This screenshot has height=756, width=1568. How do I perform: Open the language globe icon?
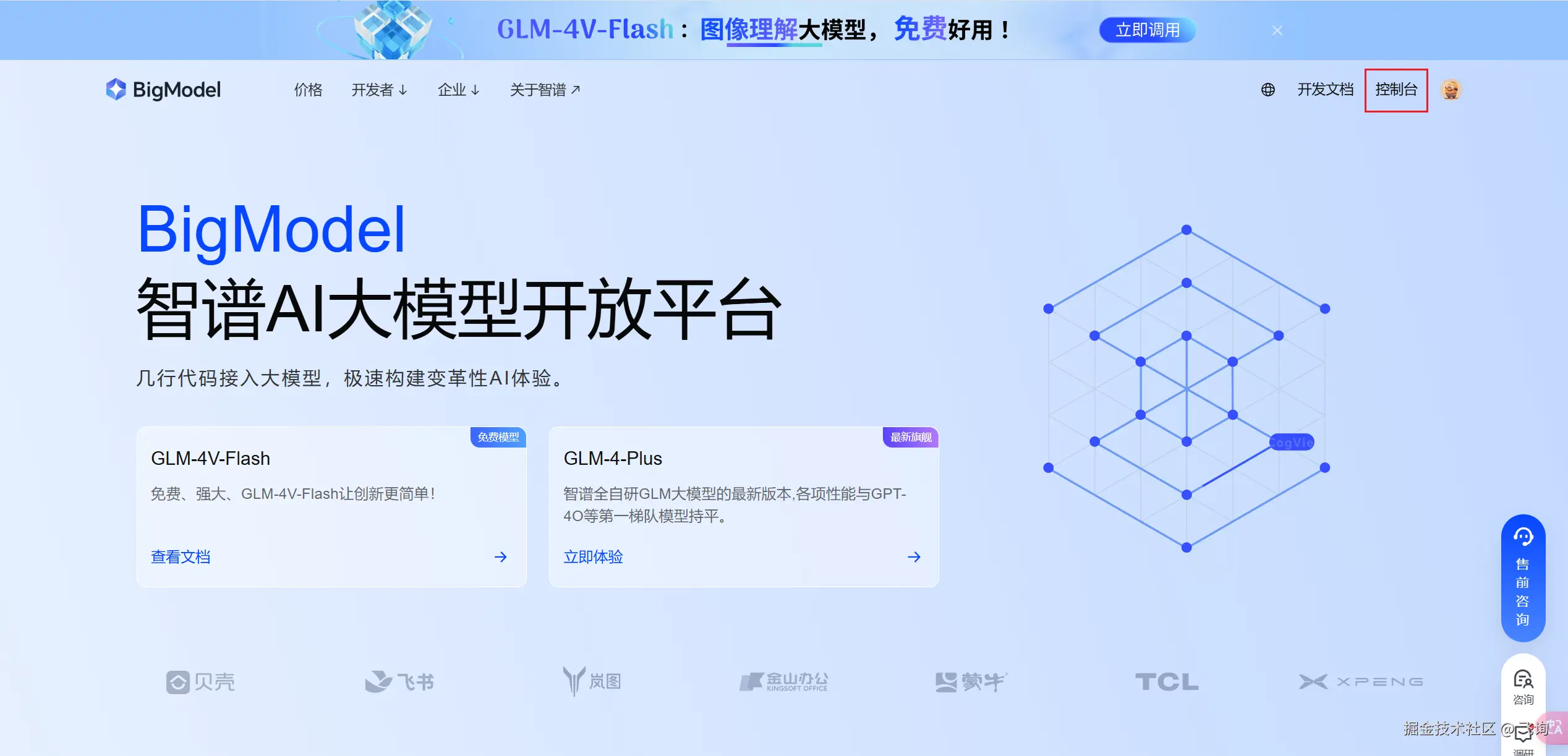click(1268, 90)
